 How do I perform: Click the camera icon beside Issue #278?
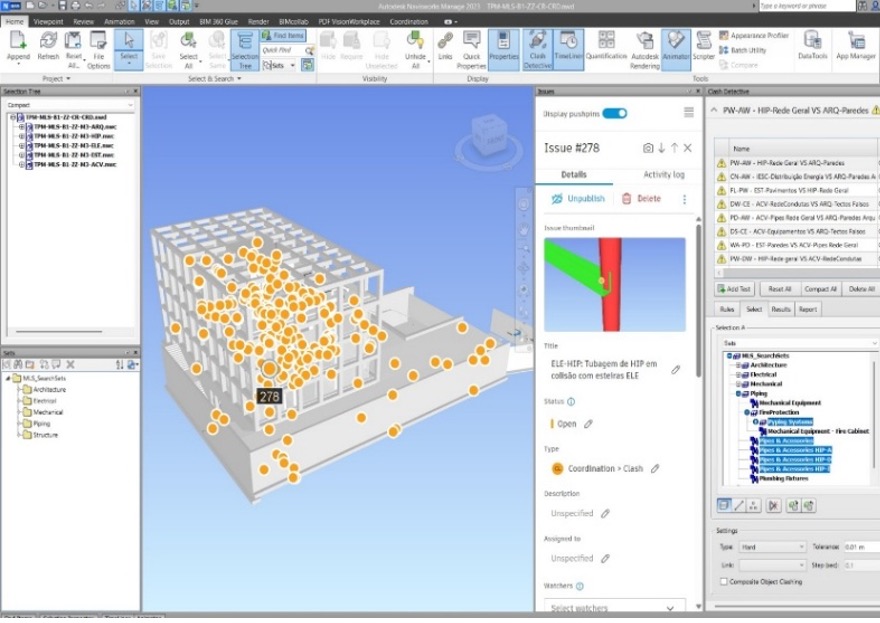pyautogui.click(x=648, y=148)
